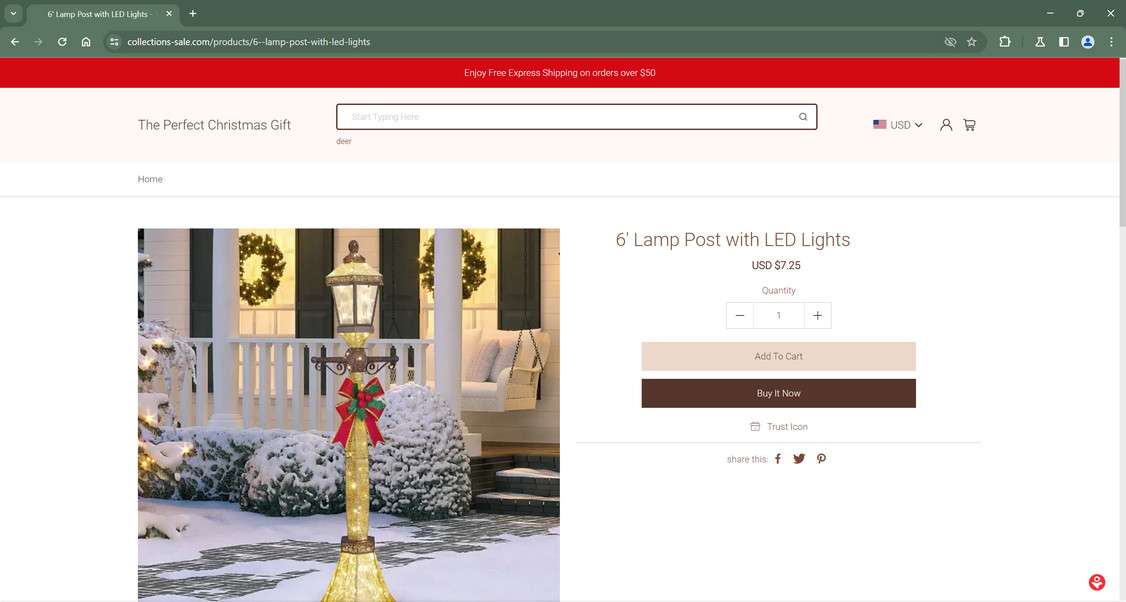
Task: Open the tab search dropdown arrow
Action: click(13, 14)
